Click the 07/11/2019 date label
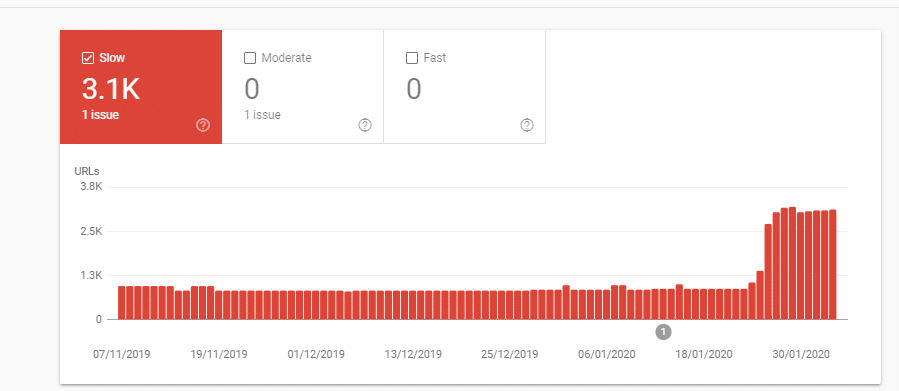Image resolution: width=899 pixels, height=391 pixels. tap(122, 354)
